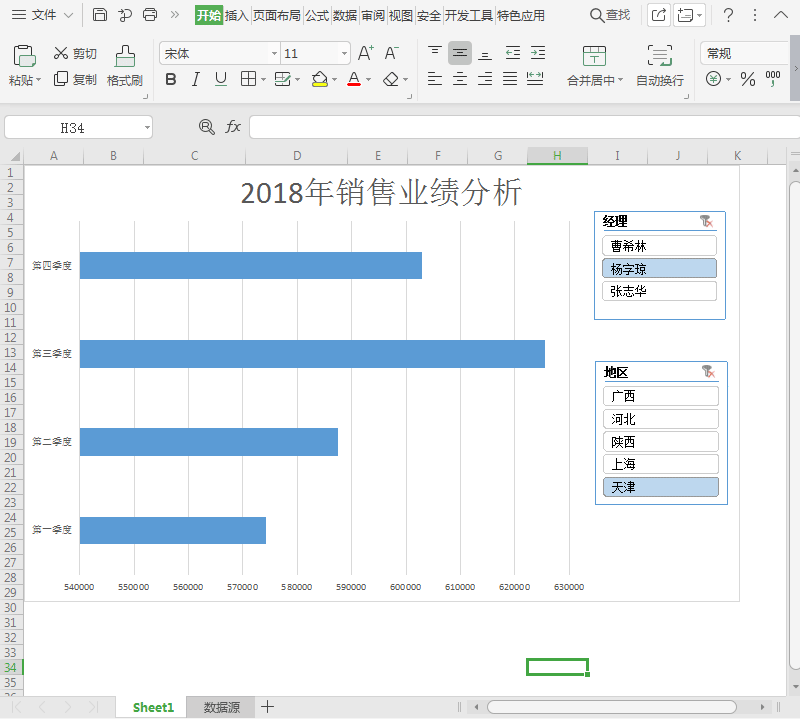This screenshot has height=719, width=800.
Task: Click the justify alignment icon
Action: pos(510,79)
